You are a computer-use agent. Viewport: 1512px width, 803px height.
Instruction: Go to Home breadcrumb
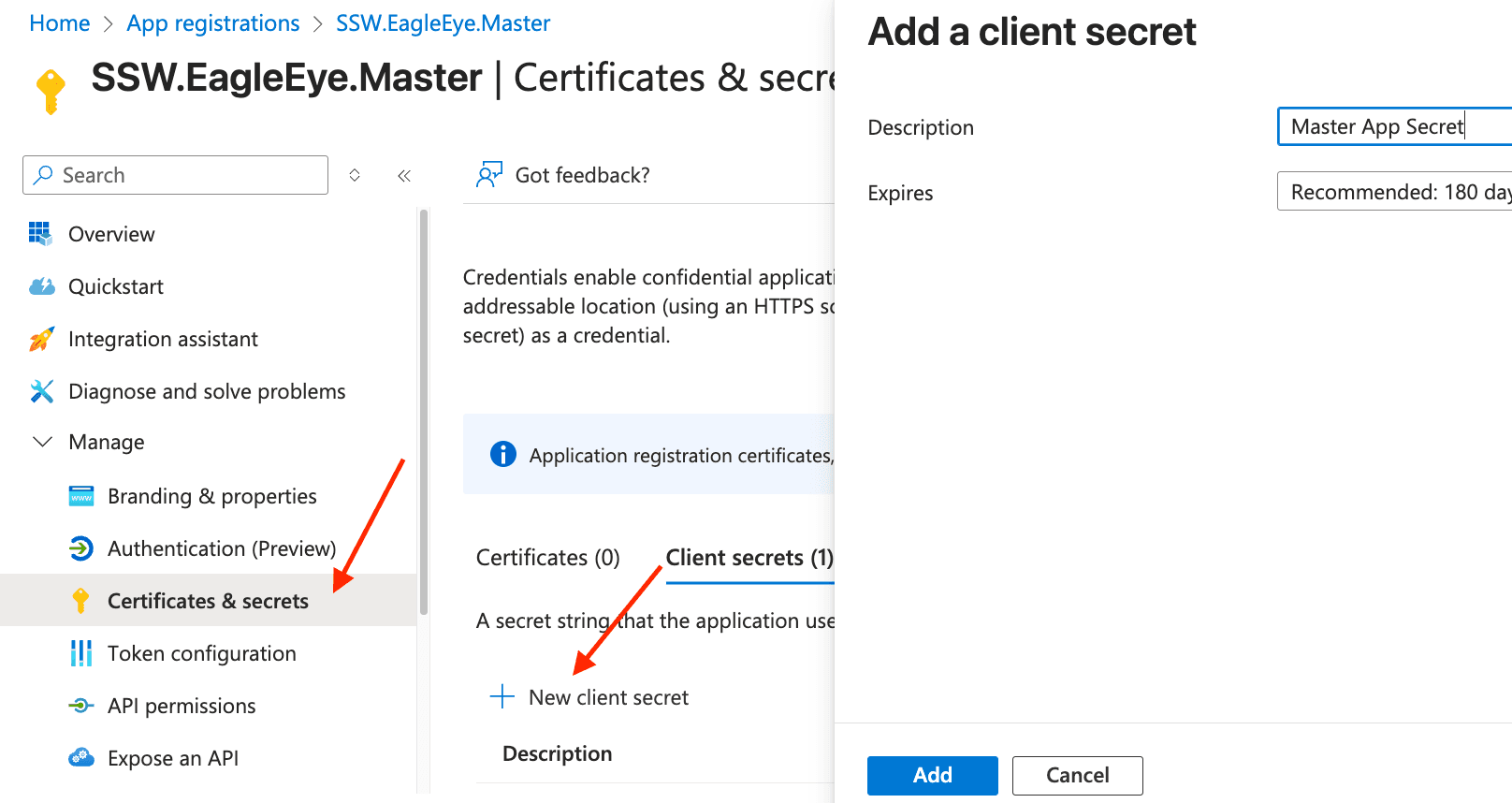pos(60,23)
